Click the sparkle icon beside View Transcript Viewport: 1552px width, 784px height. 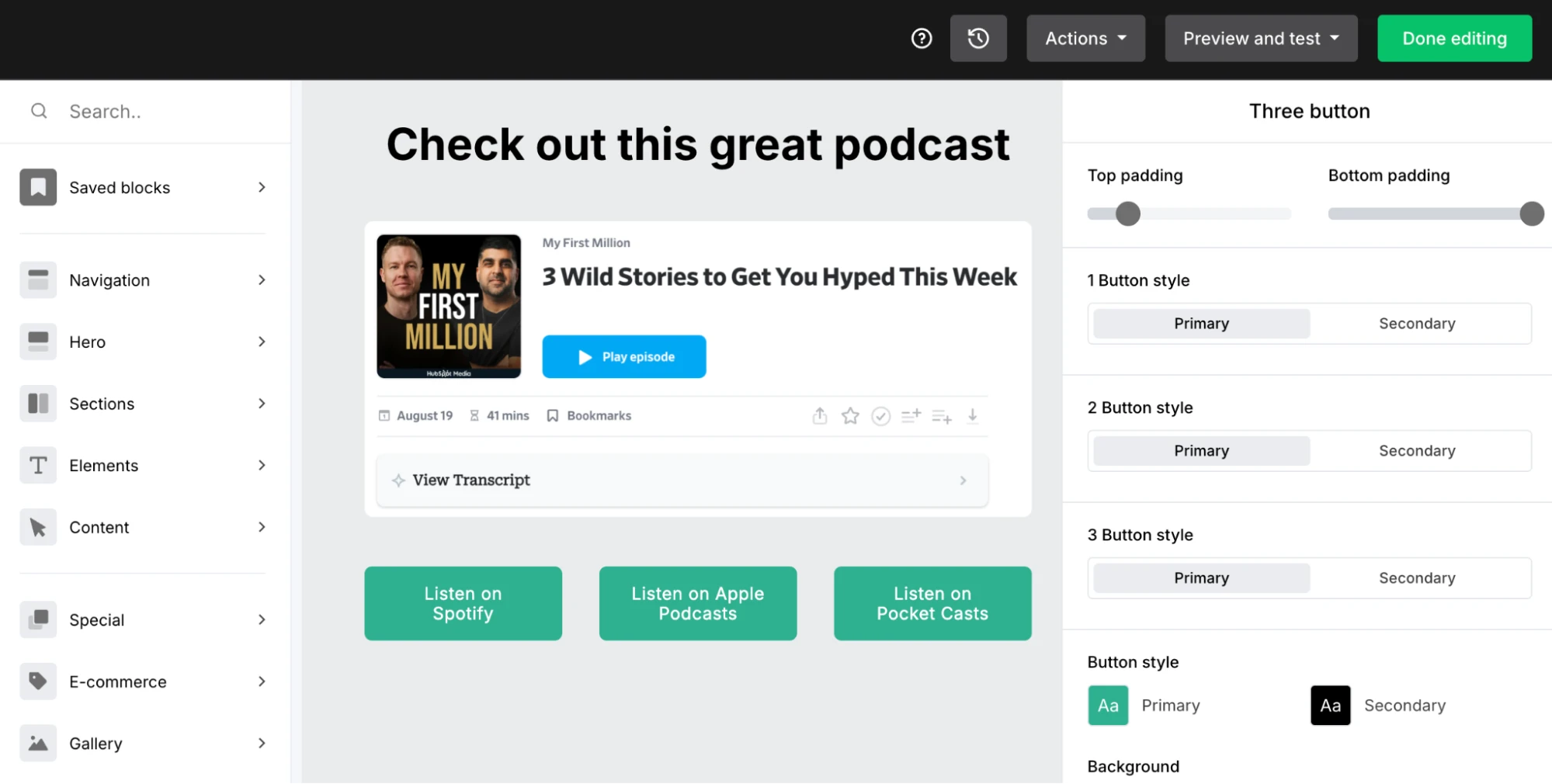click(x=398, y=480)
